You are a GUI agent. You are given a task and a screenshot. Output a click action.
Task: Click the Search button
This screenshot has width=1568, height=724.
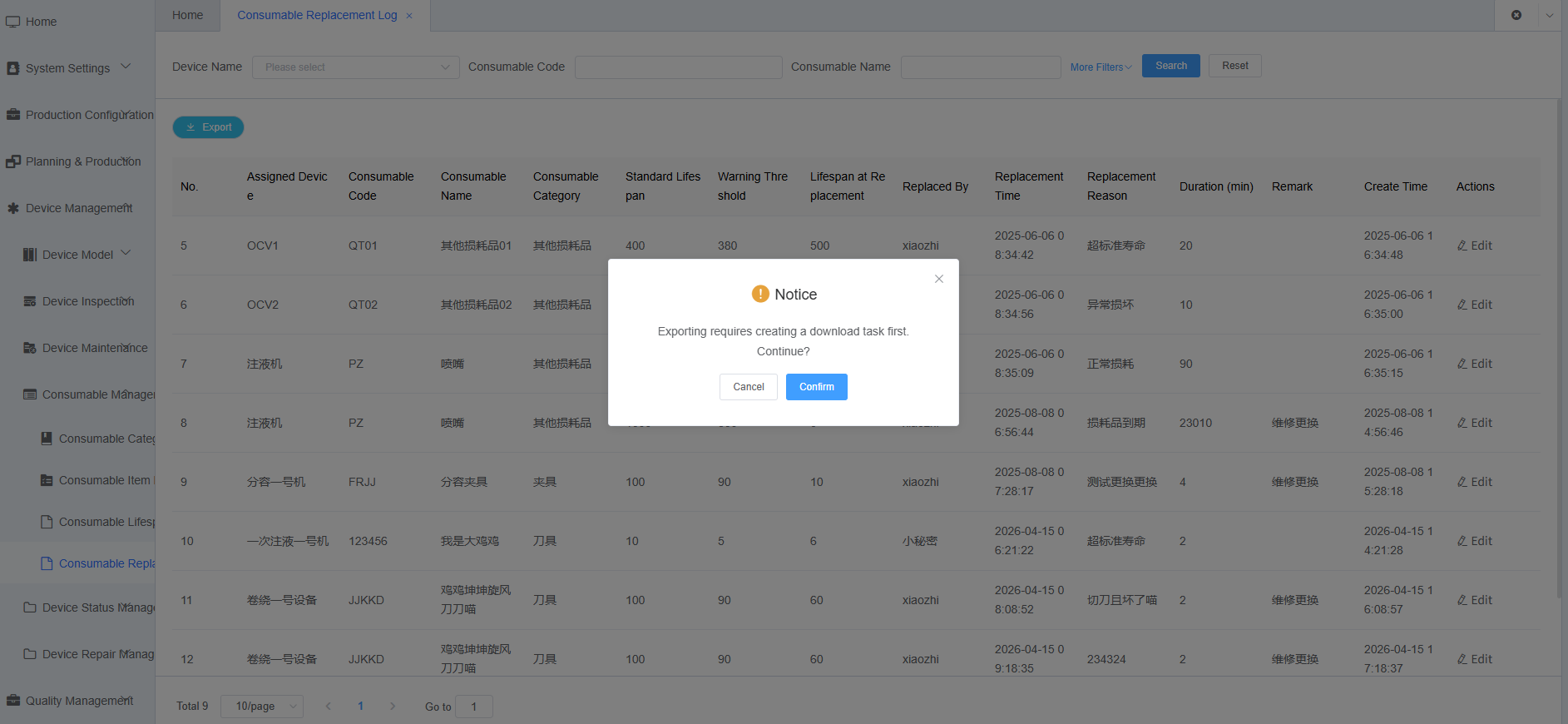tap(1170, 66)
